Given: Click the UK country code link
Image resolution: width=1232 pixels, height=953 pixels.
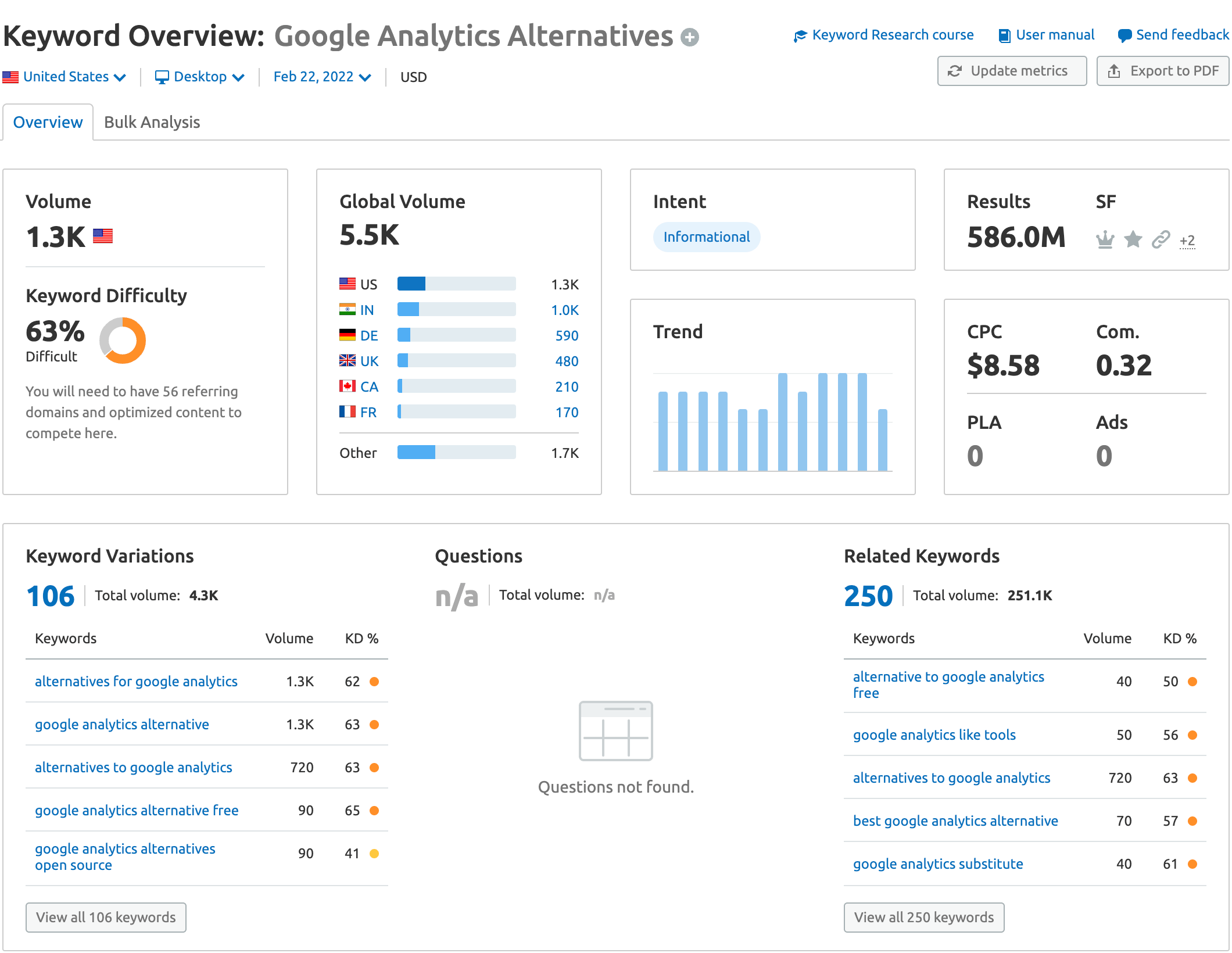Looking at the screenshot, I should click(x=369, y=361).
